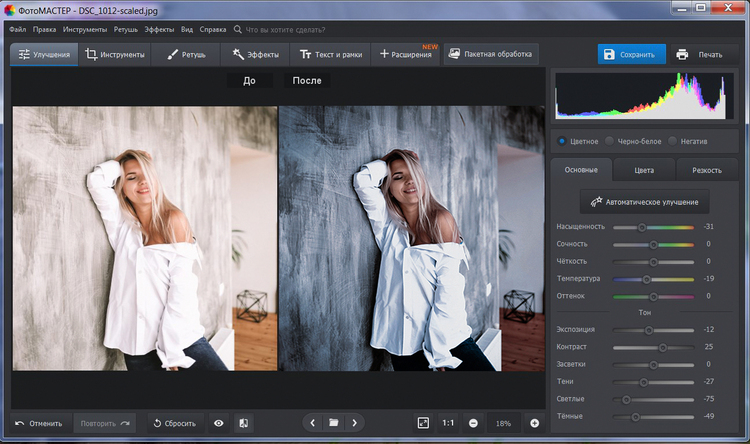Open the Инструменты menu in menu bar

(85, 30)
